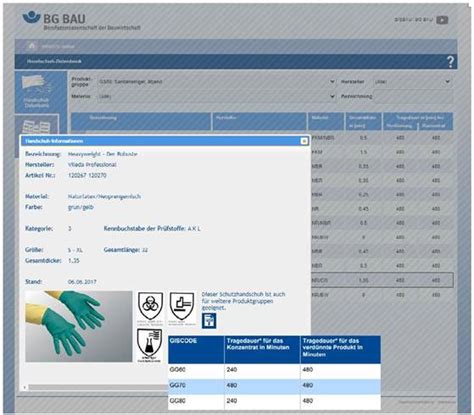This screenshot has height=415, width=474.
Task: Select the GG70 row in GISCODE table
Action: point(274,386)
